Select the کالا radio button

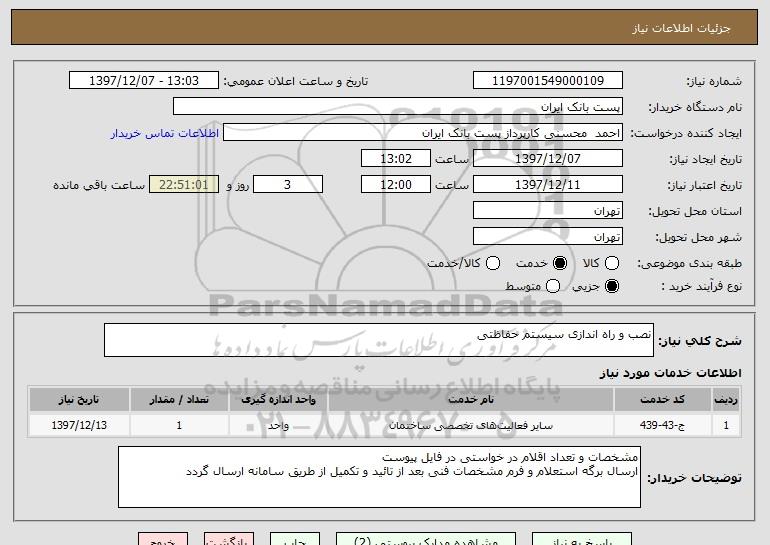coord(612,263)
